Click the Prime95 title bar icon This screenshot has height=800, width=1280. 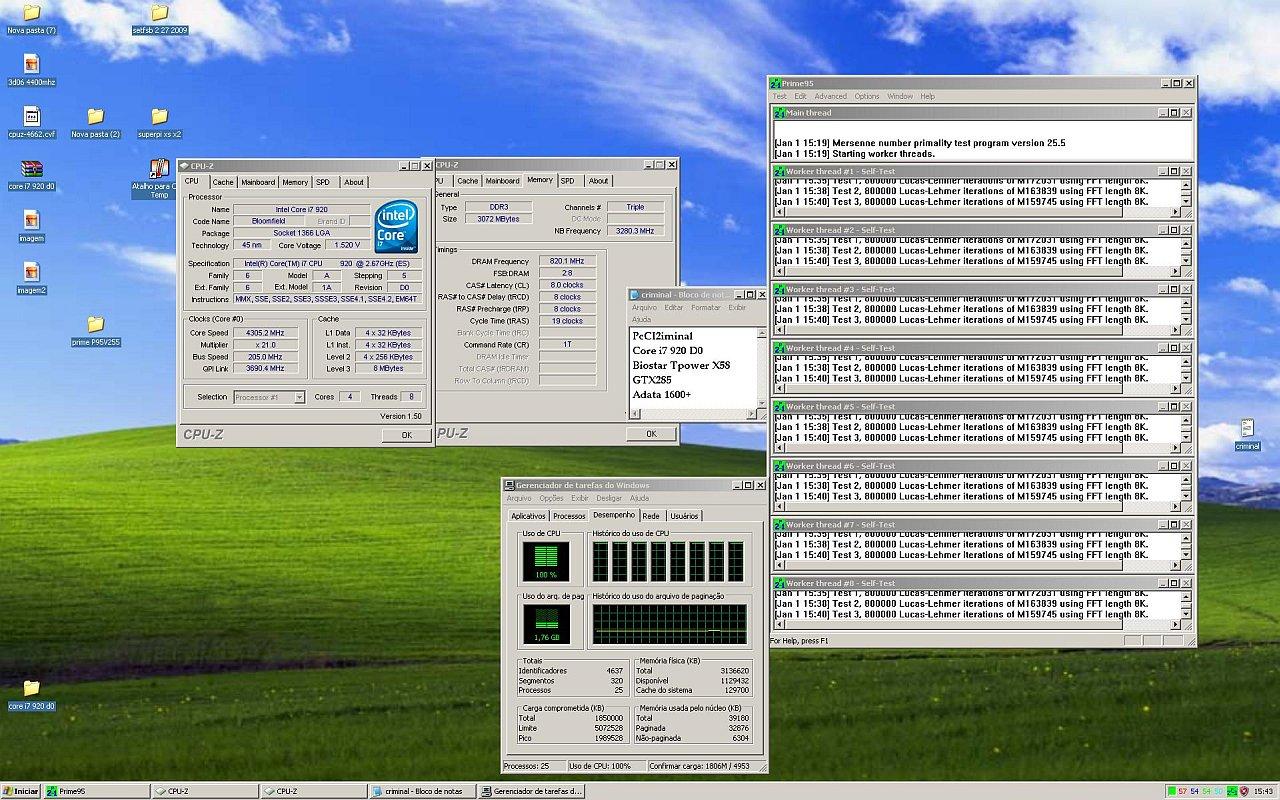click(776, 83)
